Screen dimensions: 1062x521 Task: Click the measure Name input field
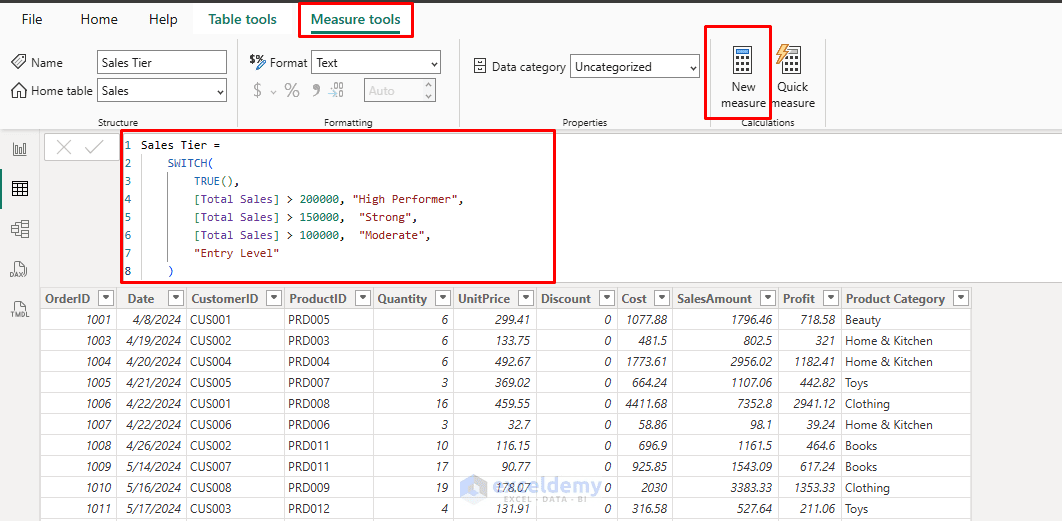tap(162, 62)
